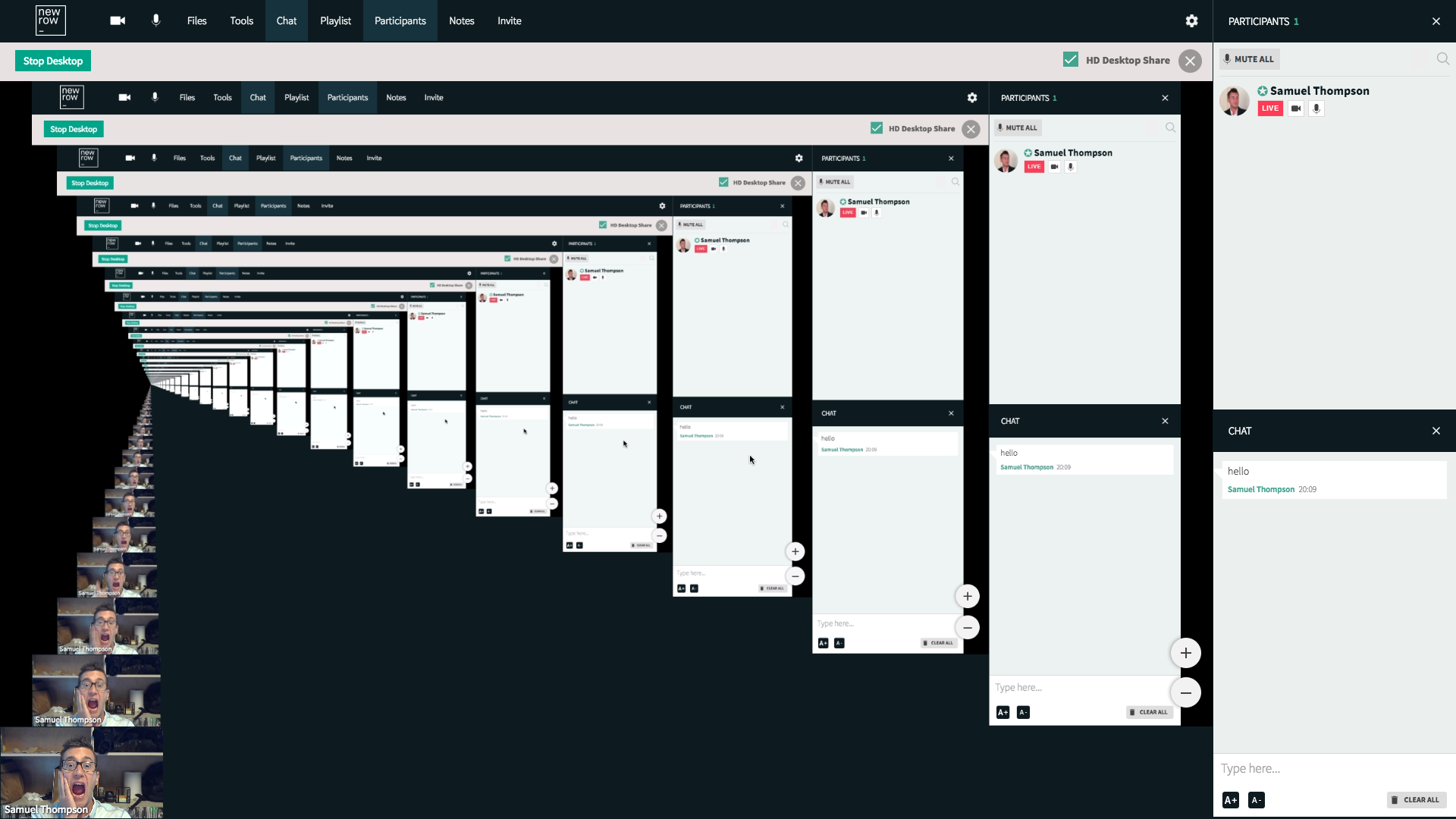The width and height of the screenshot is (1456, 819).
Task: Uncheck the HD Desktop Share checkbox
Action: [x=1070, y=60]
